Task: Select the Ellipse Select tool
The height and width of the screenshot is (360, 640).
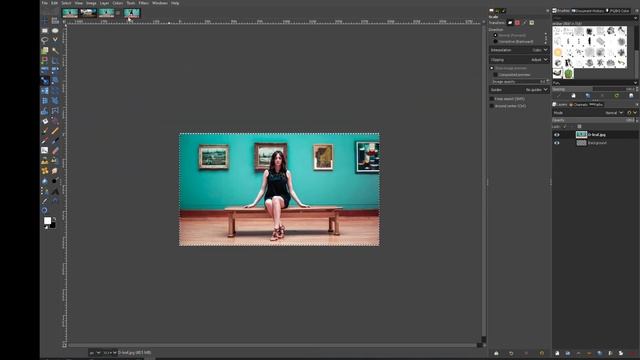Action: (55, 30)
